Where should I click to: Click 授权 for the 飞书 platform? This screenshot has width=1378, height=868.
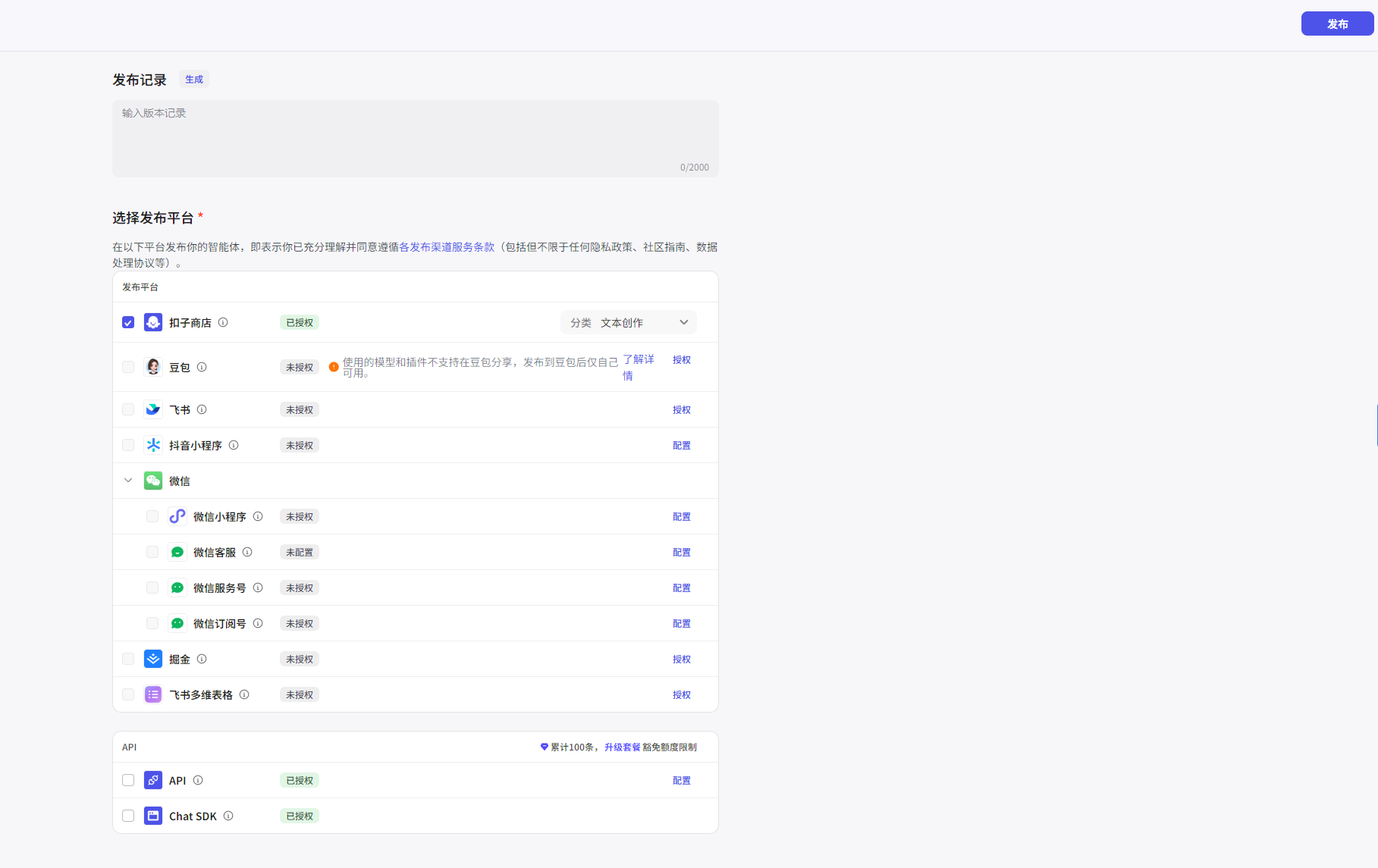681,409
